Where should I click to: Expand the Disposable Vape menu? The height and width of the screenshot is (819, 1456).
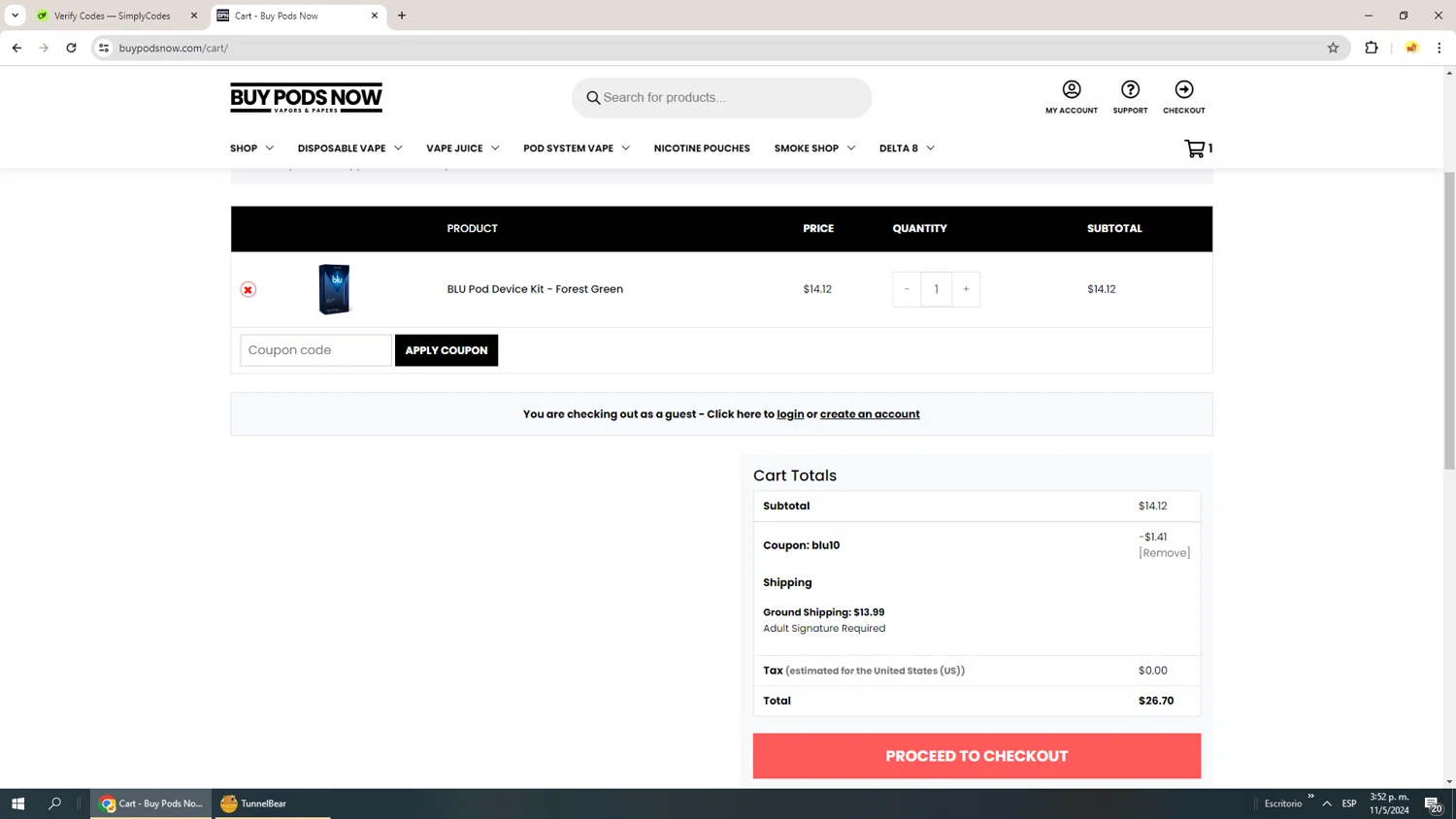tap(349, 148)
